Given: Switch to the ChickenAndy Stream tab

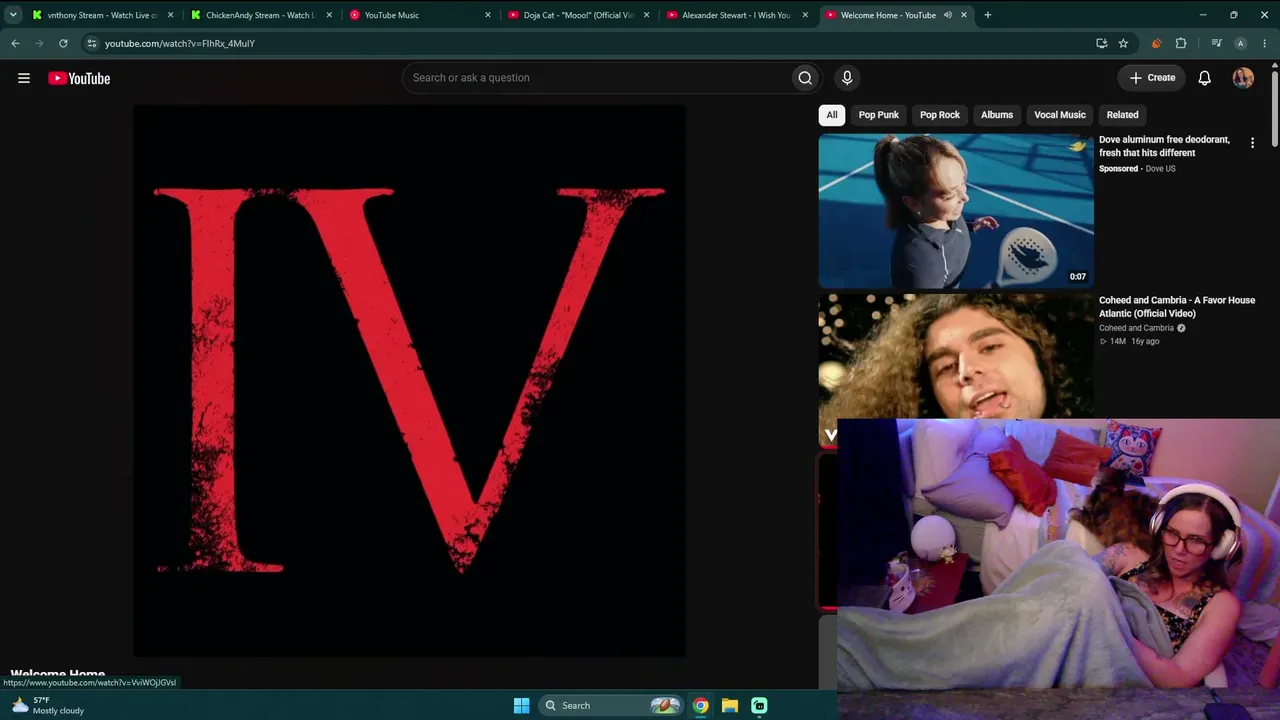Looking at the screenshot, I should 262,15.
